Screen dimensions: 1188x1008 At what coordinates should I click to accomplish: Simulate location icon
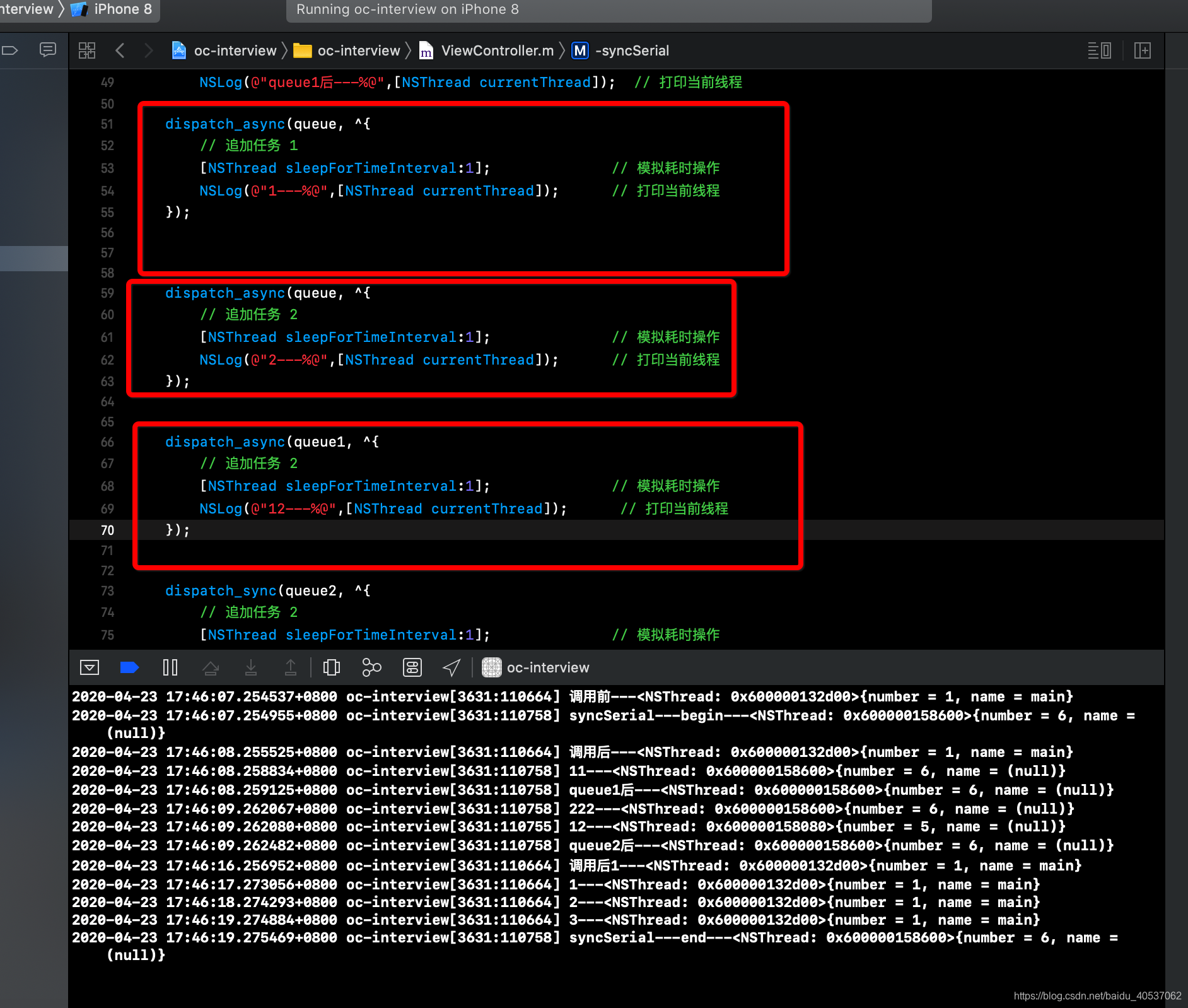(x=451, y=667)
